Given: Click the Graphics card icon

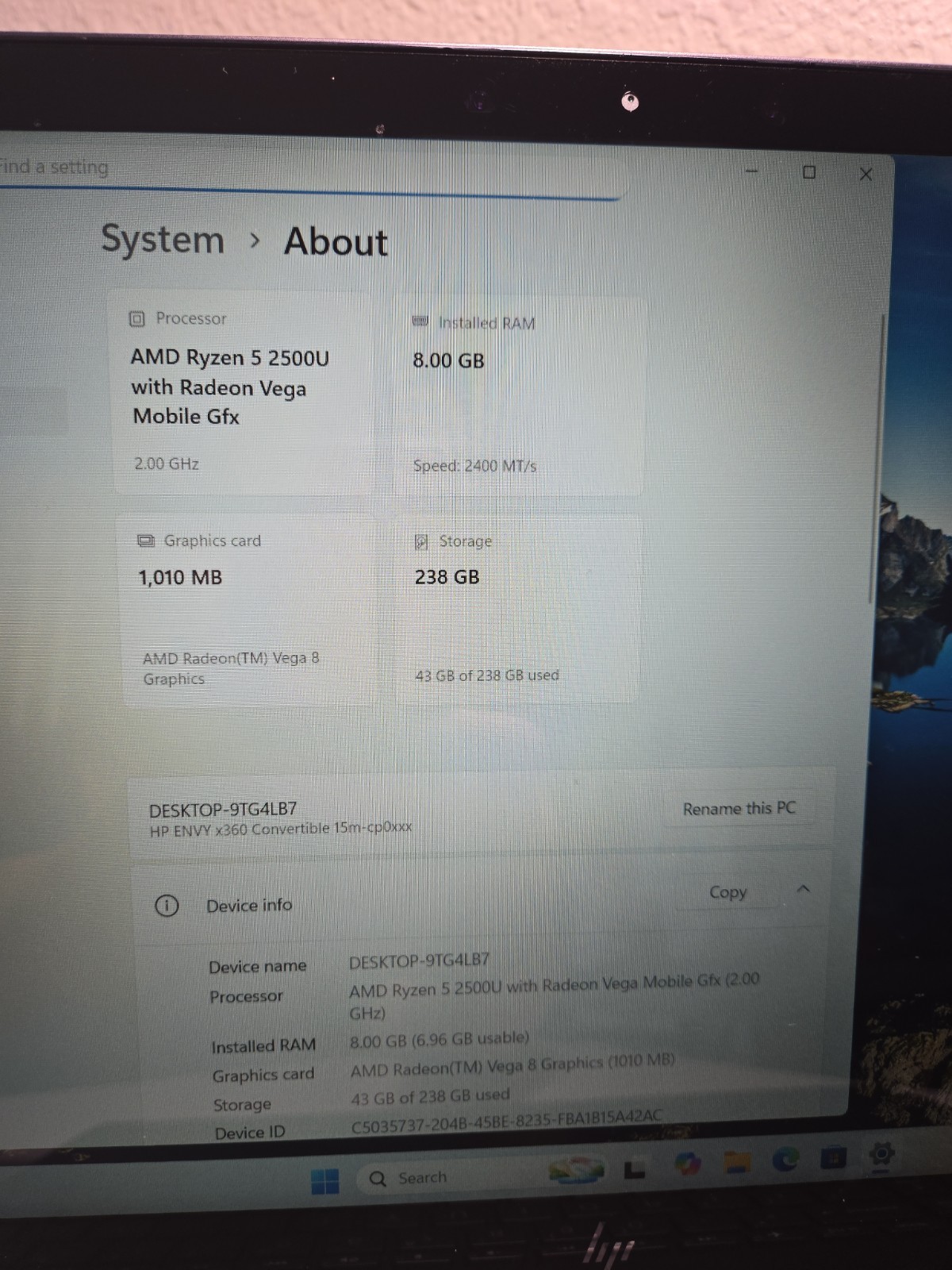Looking at the screenshot, I should pos(146,541).
